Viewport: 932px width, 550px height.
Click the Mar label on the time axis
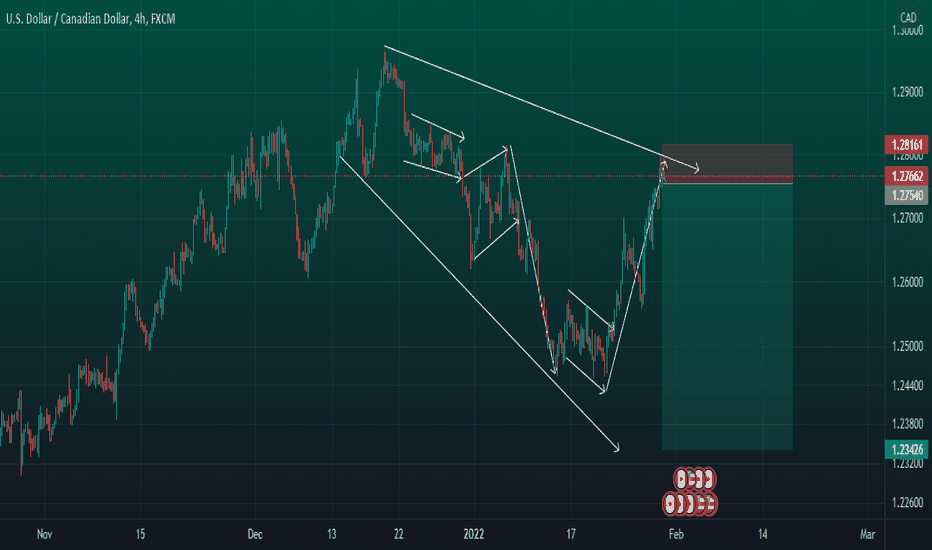click(868, 534)
